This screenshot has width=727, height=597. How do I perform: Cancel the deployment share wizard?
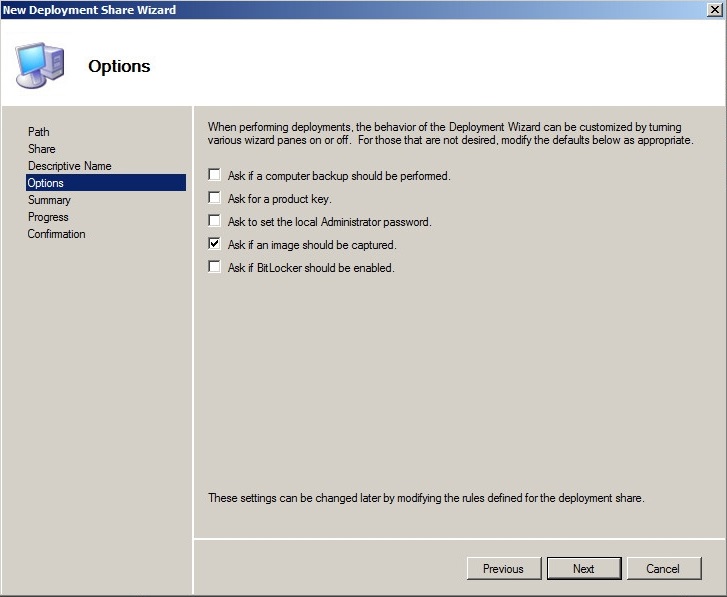[663, 568]
